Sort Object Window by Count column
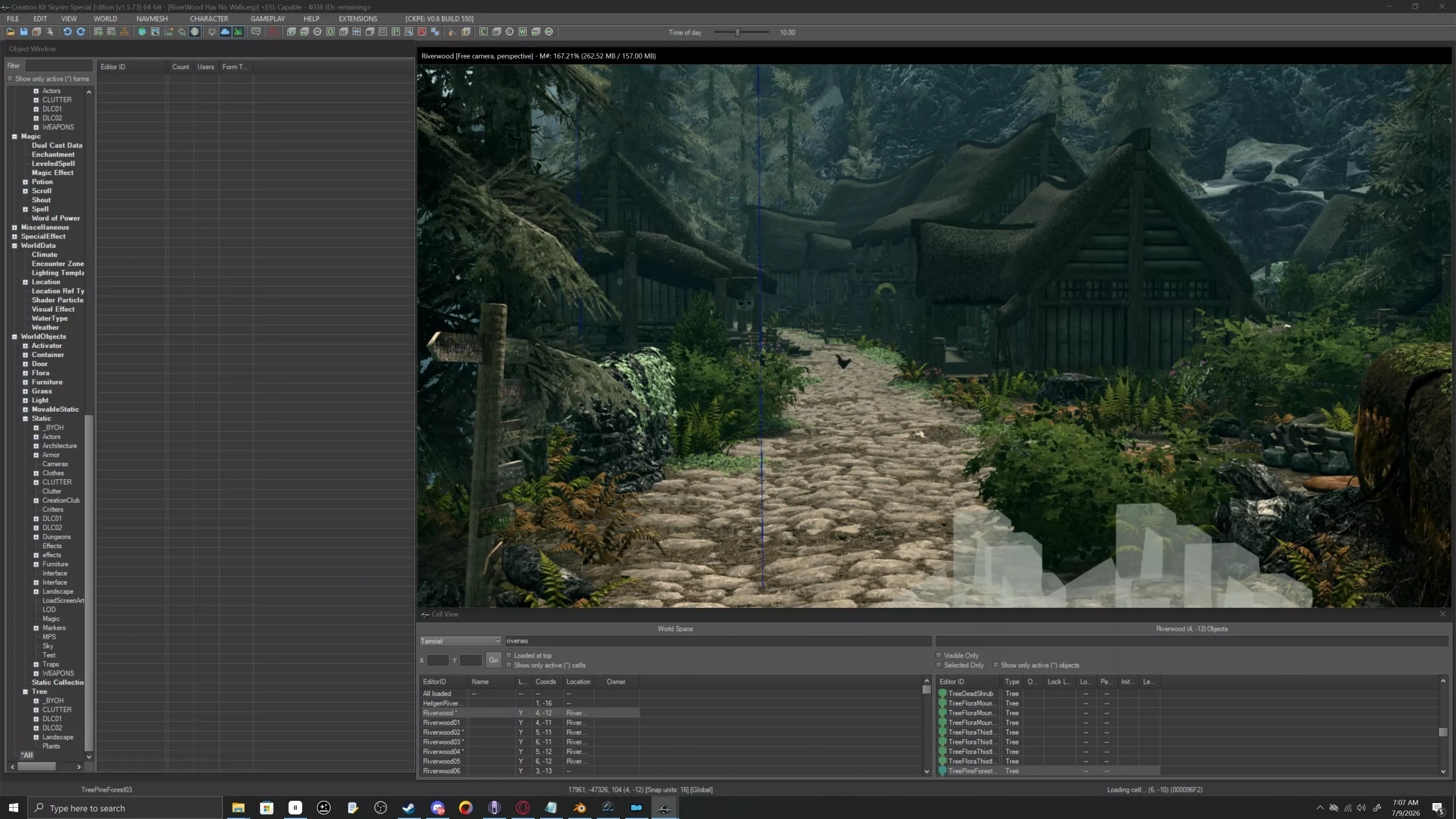This screenshot has width=1456, height=819. click(180, 67)
